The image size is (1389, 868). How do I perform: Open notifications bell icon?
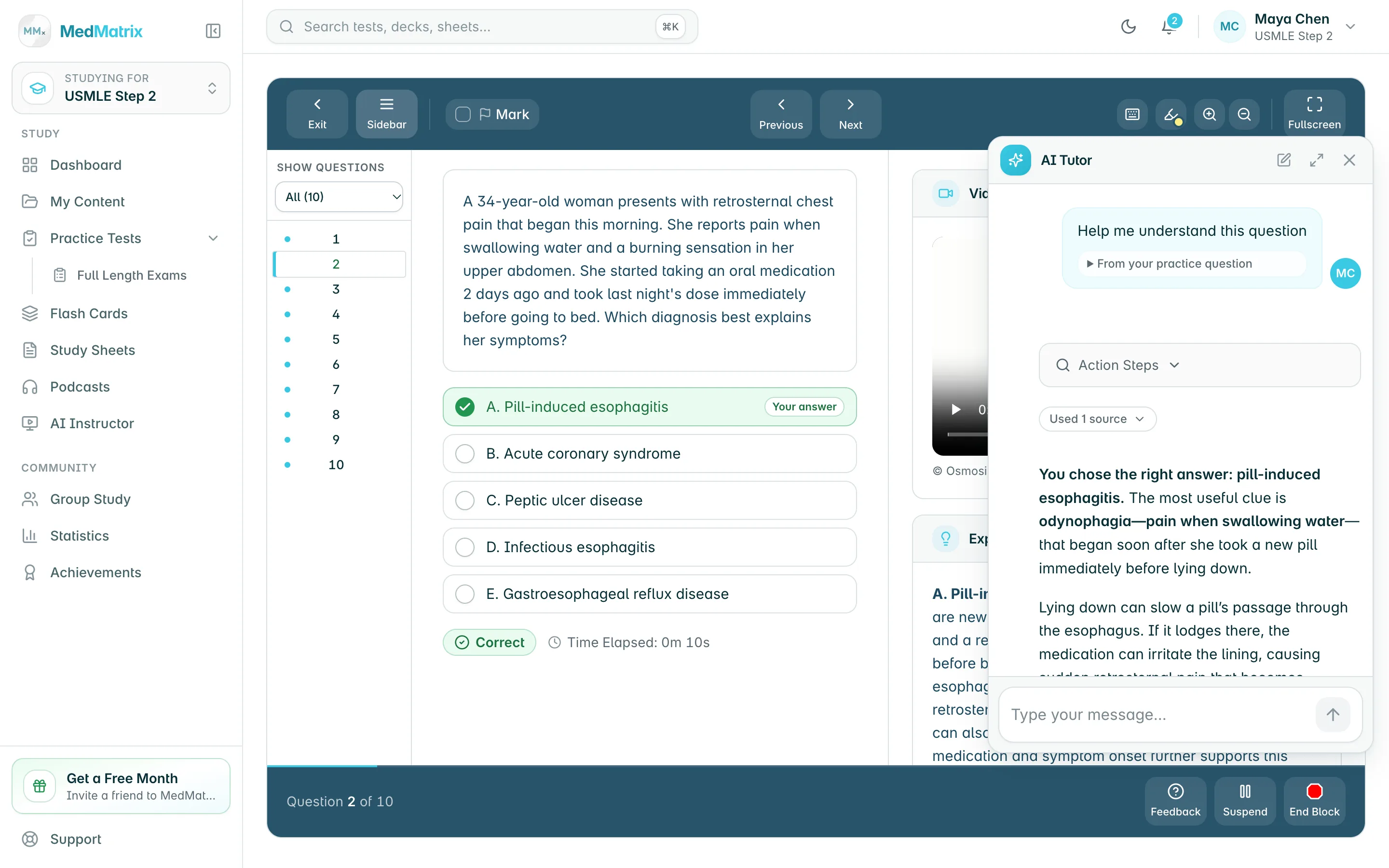(1169, 27)
